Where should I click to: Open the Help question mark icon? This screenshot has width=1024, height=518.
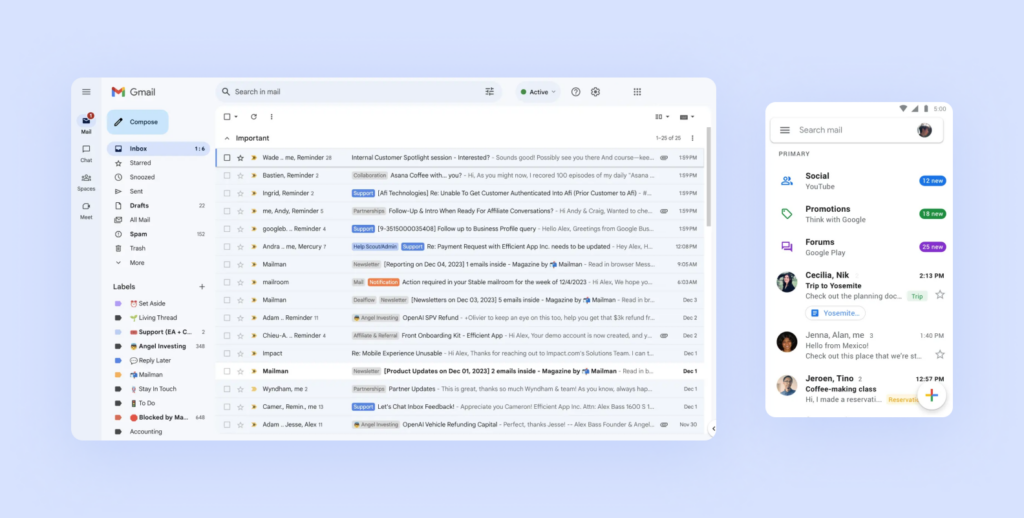pos(575,92)
